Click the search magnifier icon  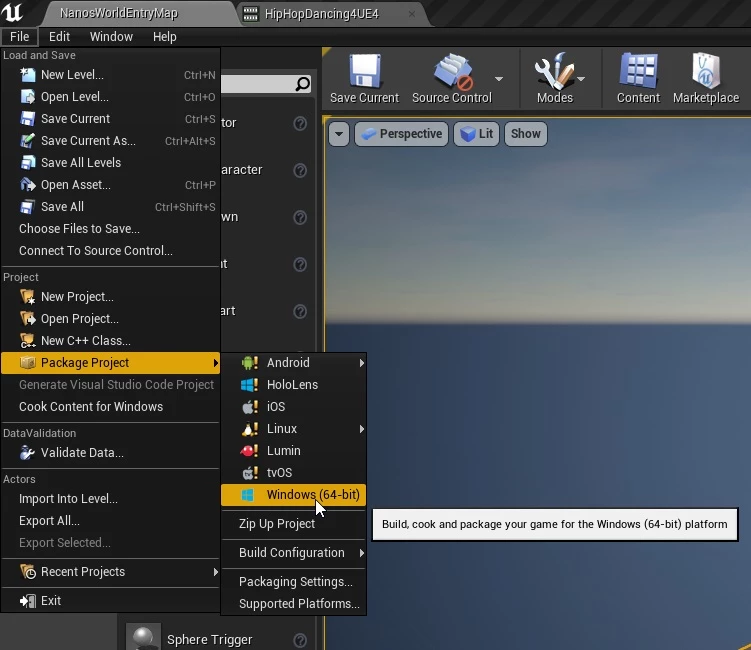(302, 84)
